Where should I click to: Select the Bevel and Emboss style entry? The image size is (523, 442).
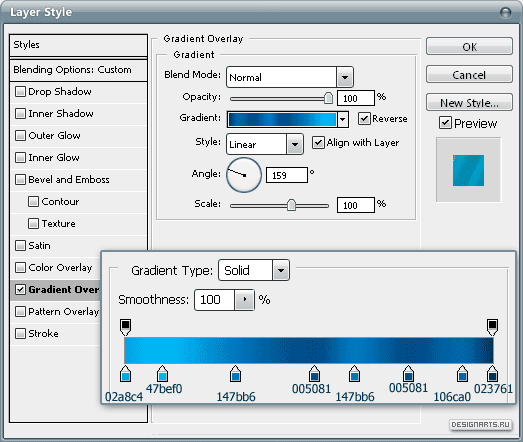tap(78, 179)
